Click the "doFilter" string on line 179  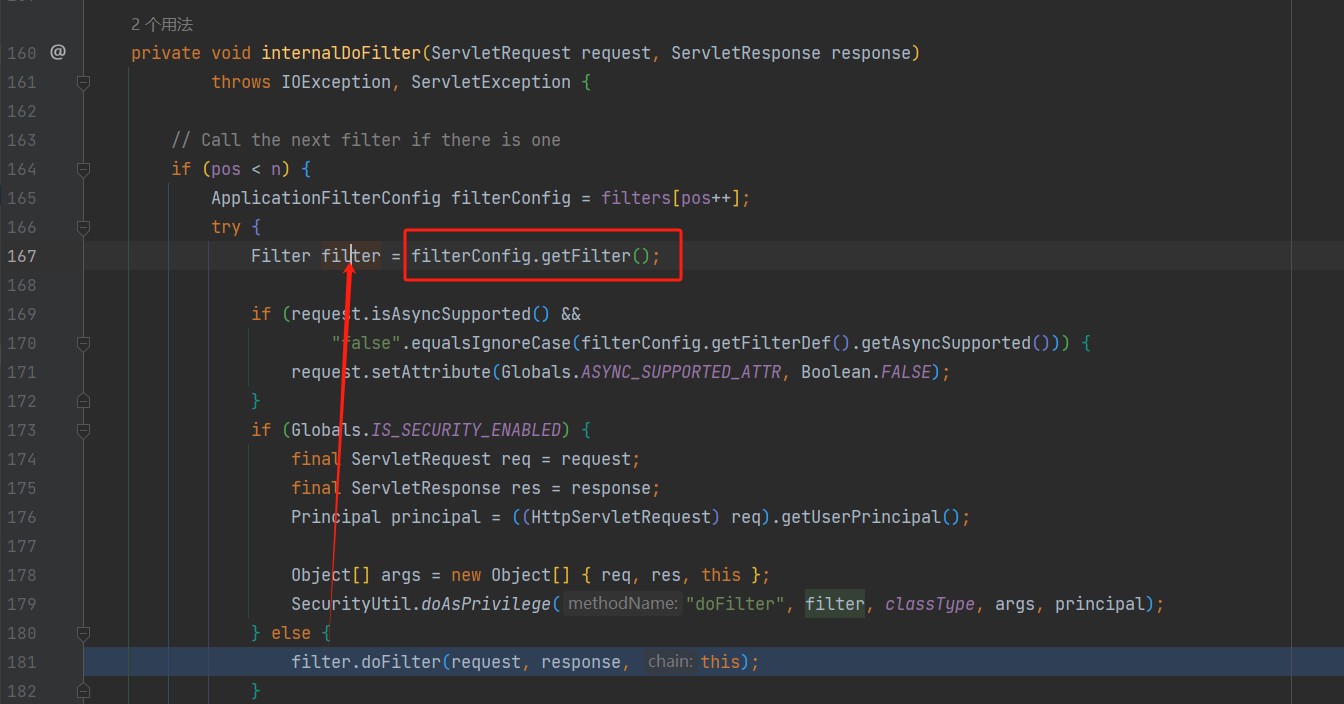pyautogui.click(x=735, y=604)
